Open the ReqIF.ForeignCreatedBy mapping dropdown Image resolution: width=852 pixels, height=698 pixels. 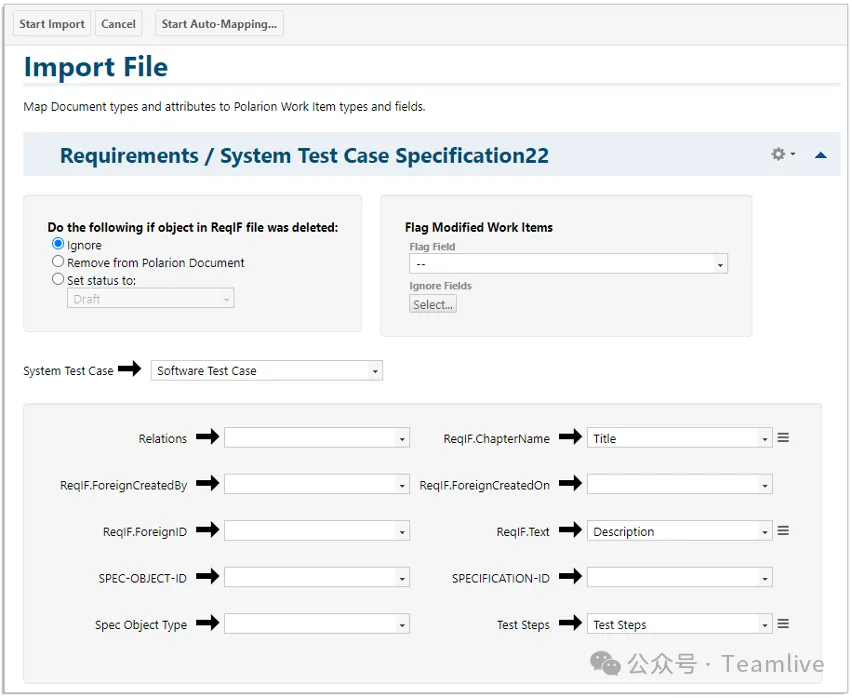pyautogui.click(x=317, y=485)
